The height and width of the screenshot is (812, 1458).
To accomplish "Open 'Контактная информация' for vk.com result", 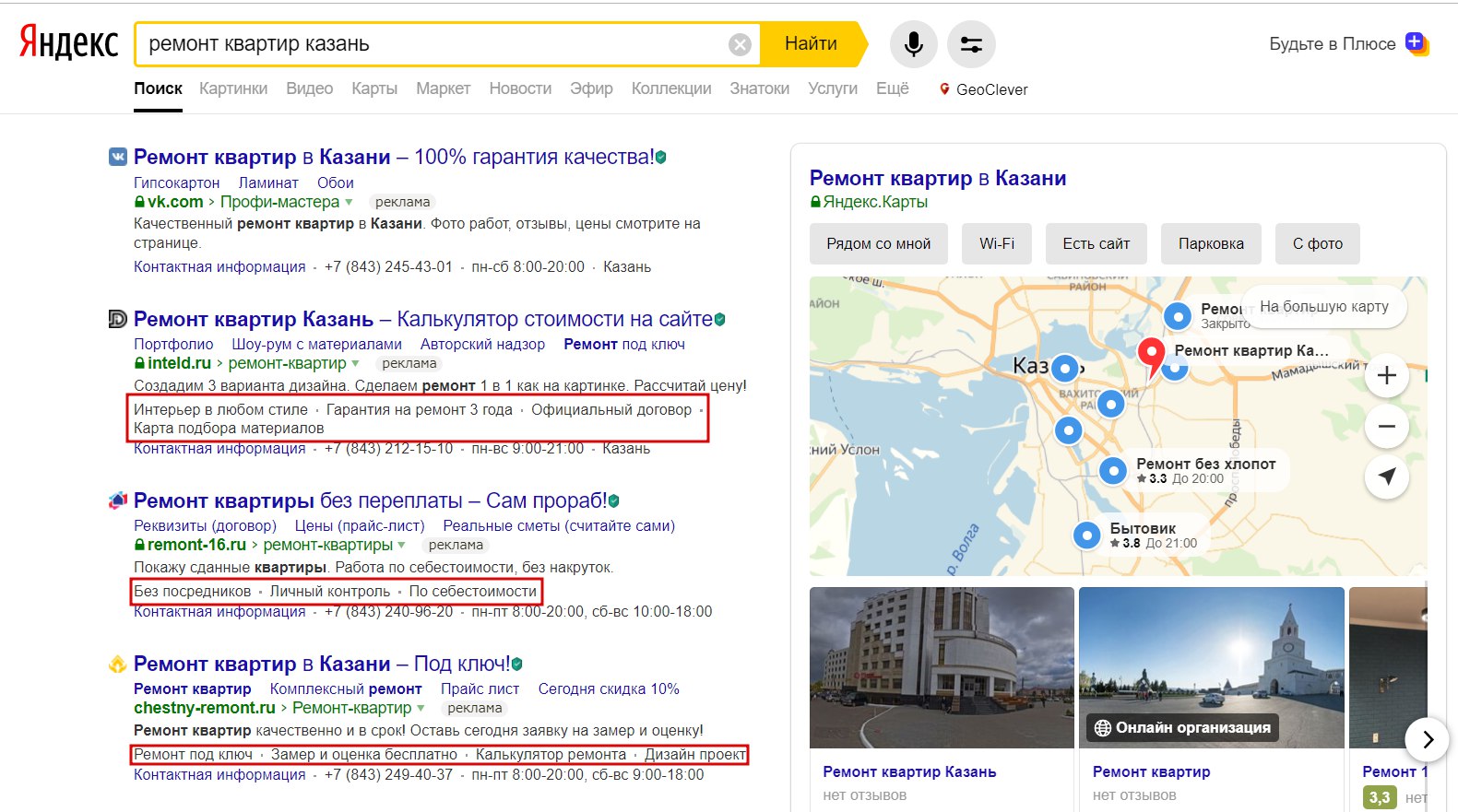I will coord(219,266).
